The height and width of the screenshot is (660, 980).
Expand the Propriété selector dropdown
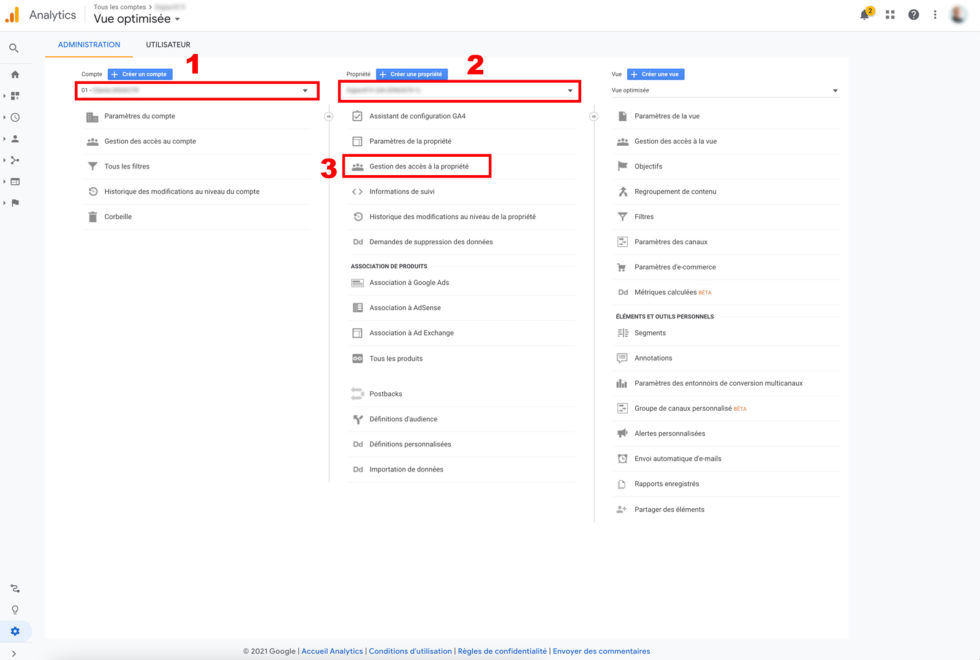[x=459, y=91]
